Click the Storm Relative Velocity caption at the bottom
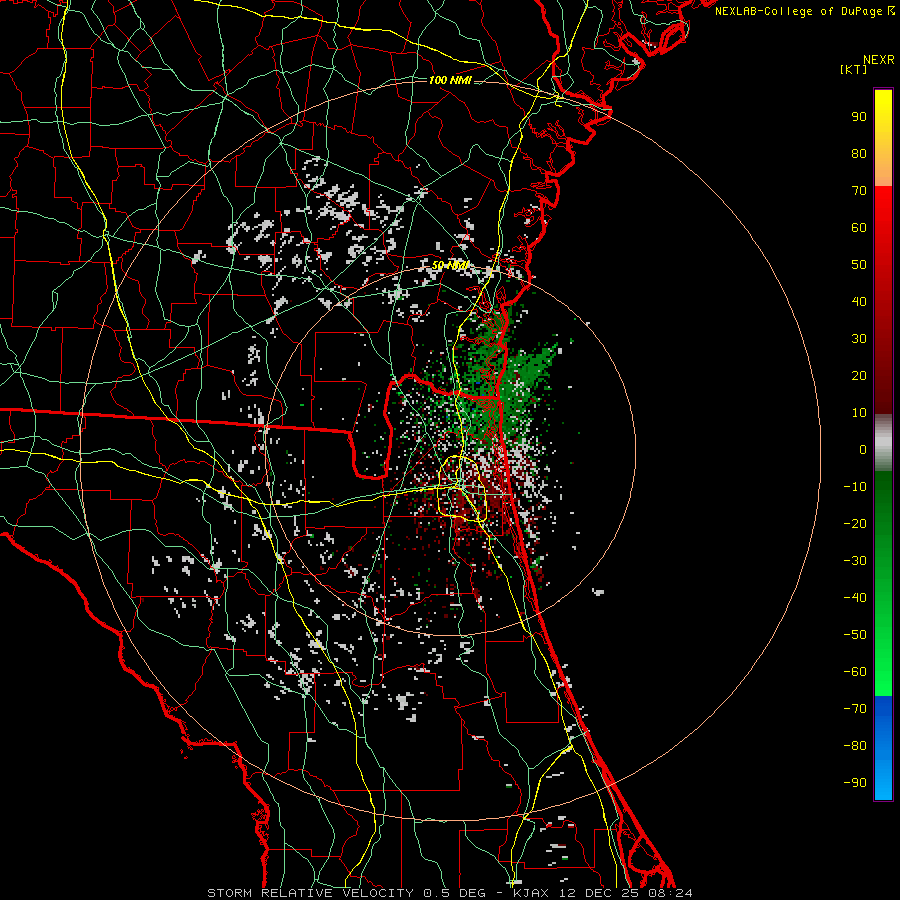This screenshot has height=900, width=900. point(449,893)
